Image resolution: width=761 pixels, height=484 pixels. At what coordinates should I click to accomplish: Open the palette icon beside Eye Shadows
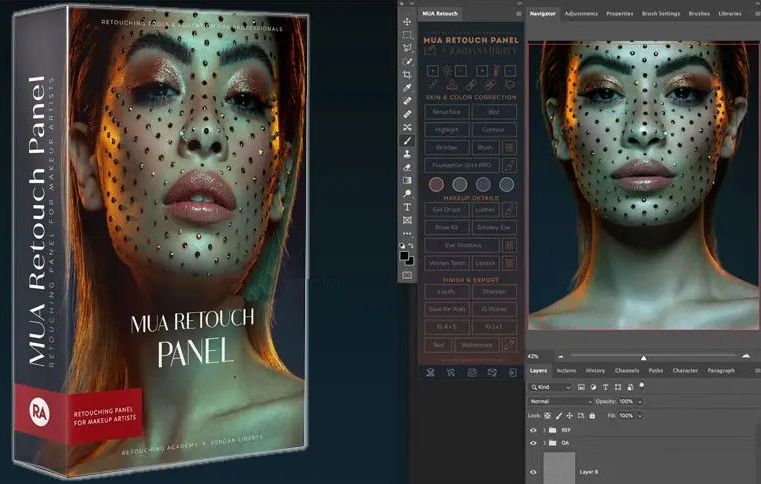point(509,245)
